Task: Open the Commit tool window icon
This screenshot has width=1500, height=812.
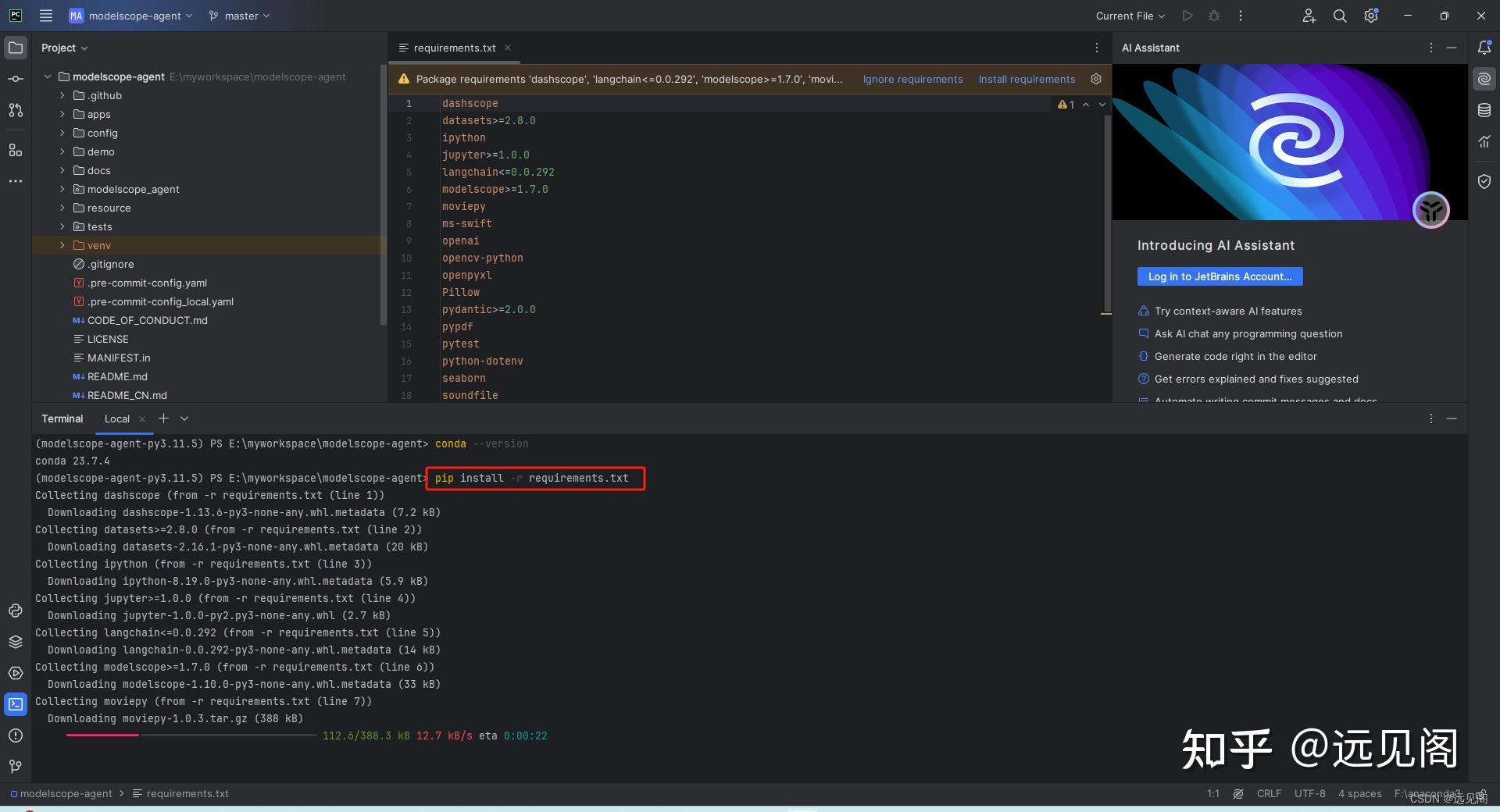Action: pyautogui.click(x=16, y=79)
